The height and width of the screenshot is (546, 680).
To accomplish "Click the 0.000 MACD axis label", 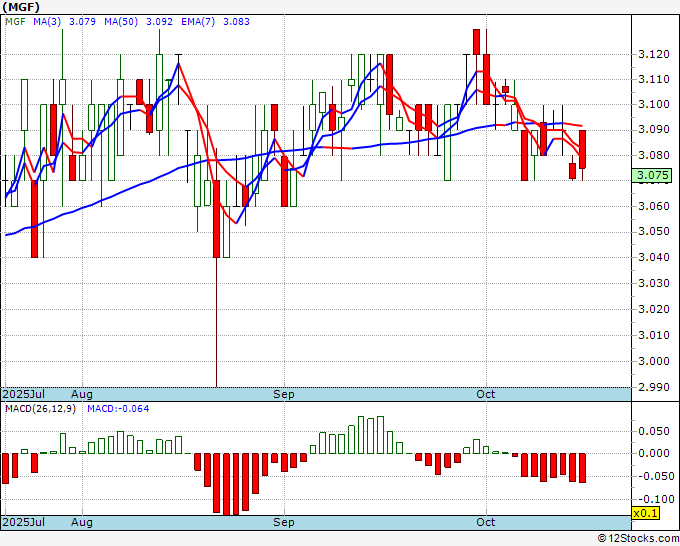I will point(654,454).
